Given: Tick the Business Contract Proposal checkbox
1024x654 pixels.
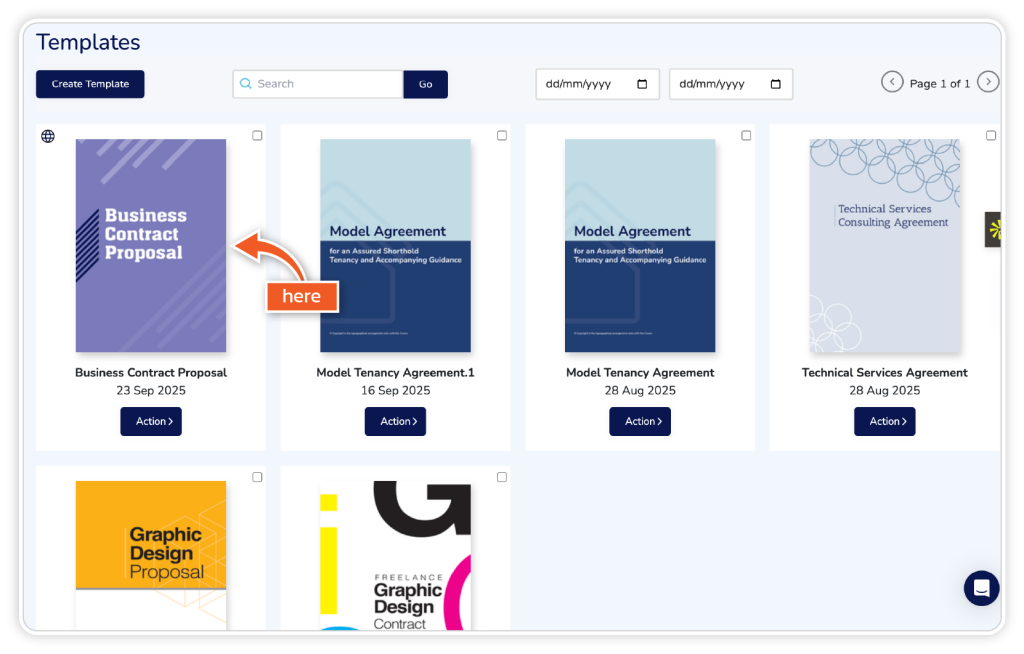Looking at the screenshot, I should 257,135.
